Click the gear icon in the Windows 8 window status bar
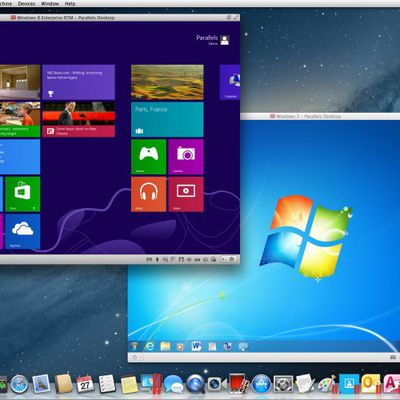The width and height of the screenshot is (400, 400). pos(232,259)
